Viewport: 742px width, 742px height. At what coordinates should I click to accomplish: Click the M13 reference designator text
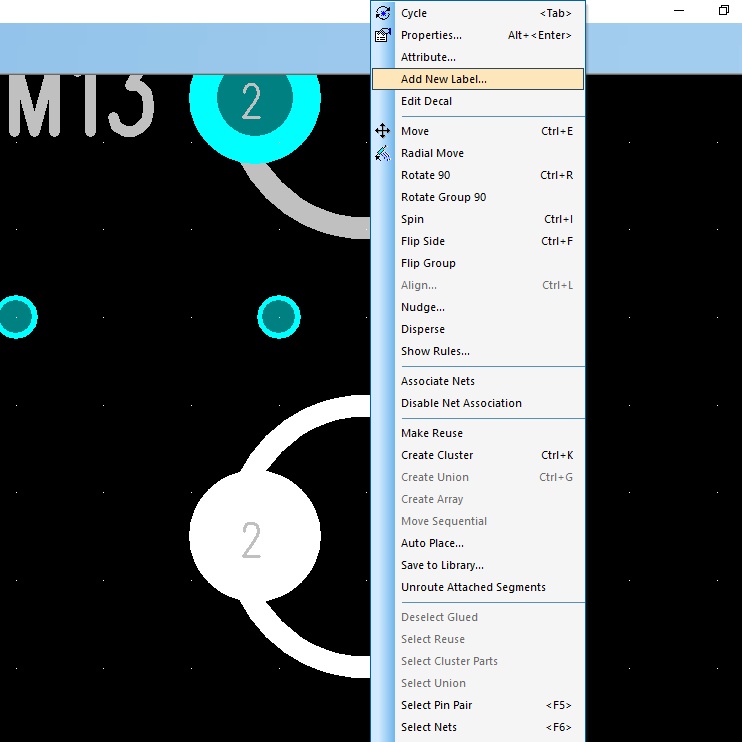[x=81, y=106]
